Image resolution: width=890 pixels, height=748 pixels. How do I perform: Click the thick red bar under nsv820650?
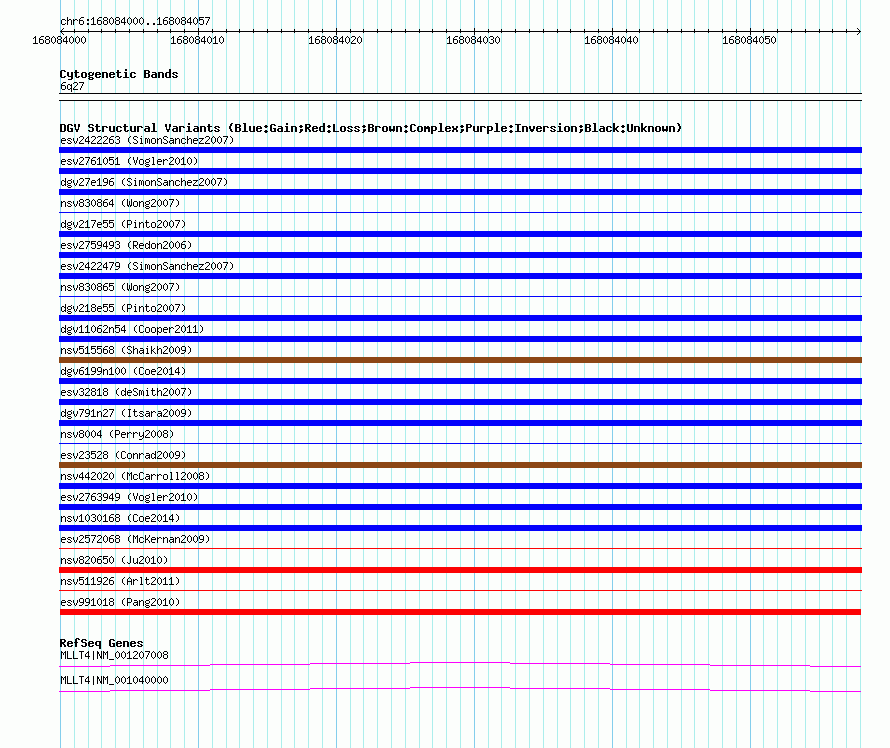(x=460, y=570)
